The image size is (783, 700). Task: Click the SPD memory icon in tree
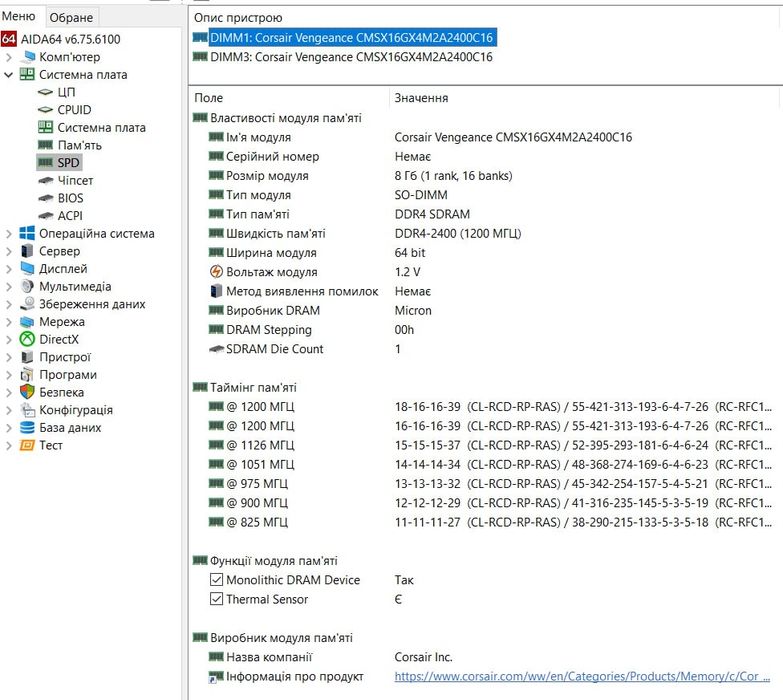pos(45,162)
